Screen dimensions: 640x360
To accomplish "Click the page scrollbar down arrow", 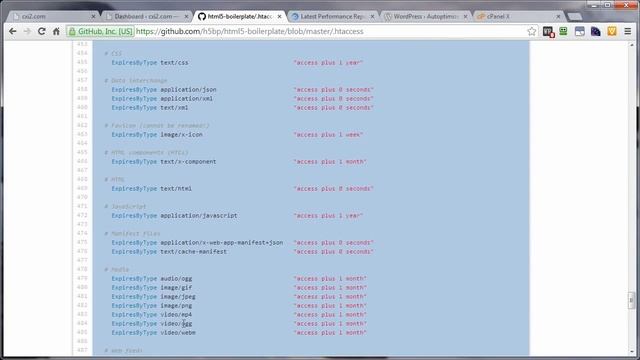I will [631, 351].
